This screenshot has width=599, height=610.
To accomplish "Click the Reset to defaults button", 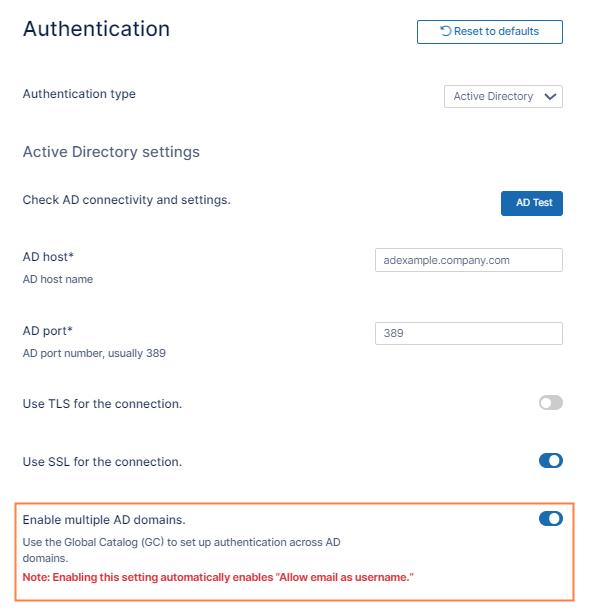I will (490, 32).
